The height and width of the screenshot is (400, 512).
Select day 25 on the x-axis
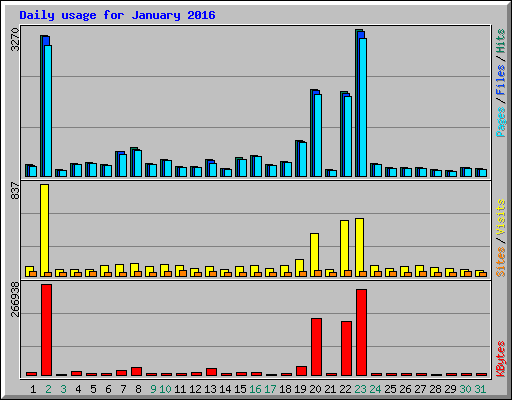(390, 389)
